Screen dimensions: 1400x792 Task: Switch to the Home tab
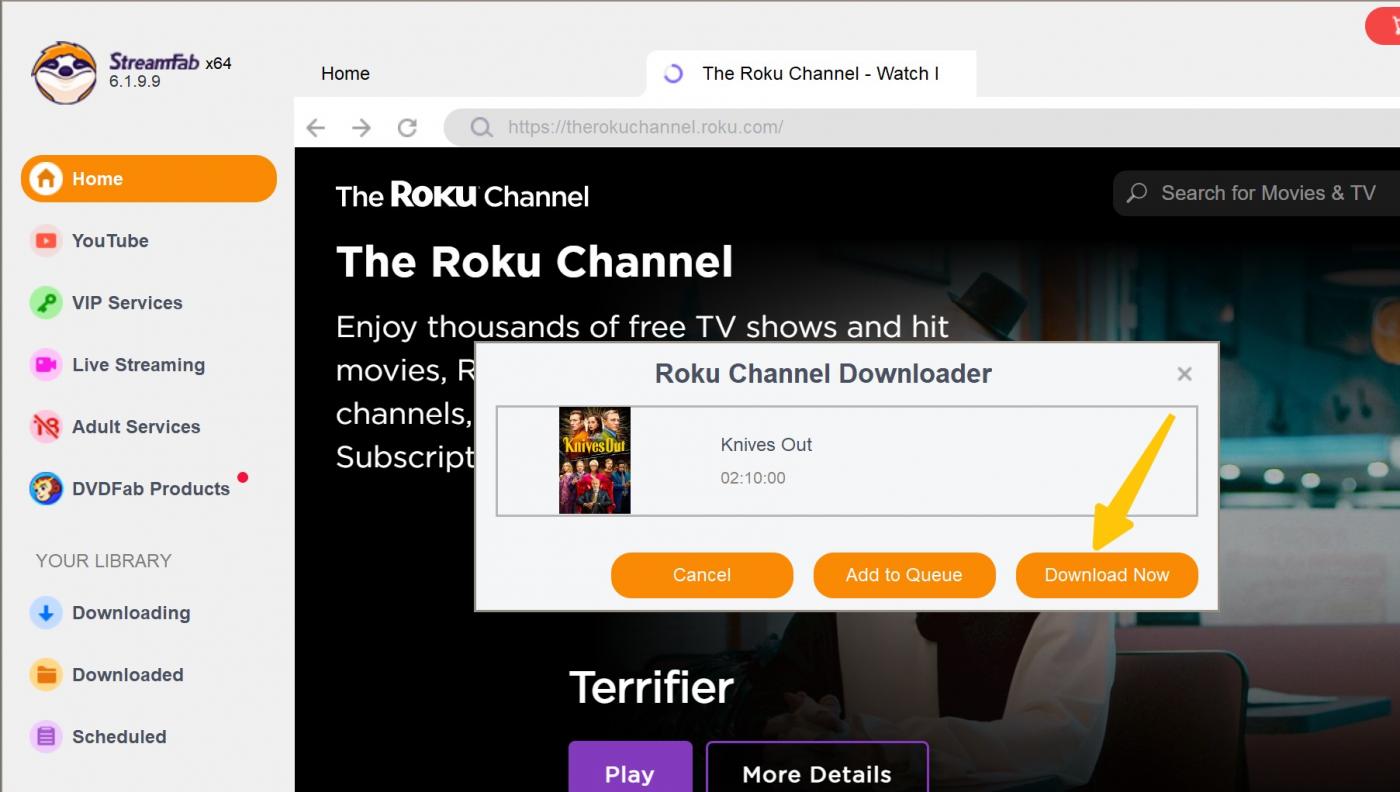click(345, 73)
